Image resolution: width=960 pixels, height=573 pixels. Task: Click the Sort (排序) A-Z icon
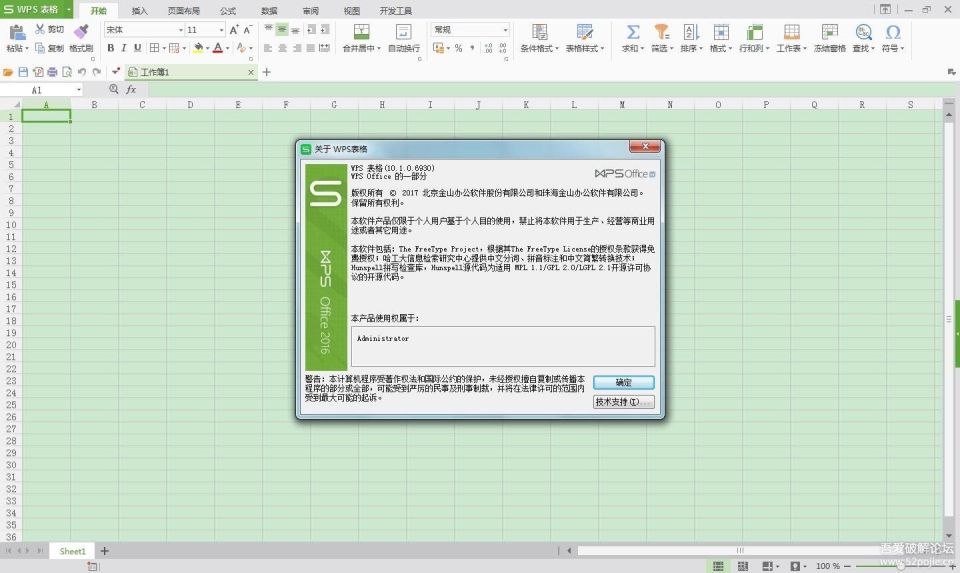691,32
